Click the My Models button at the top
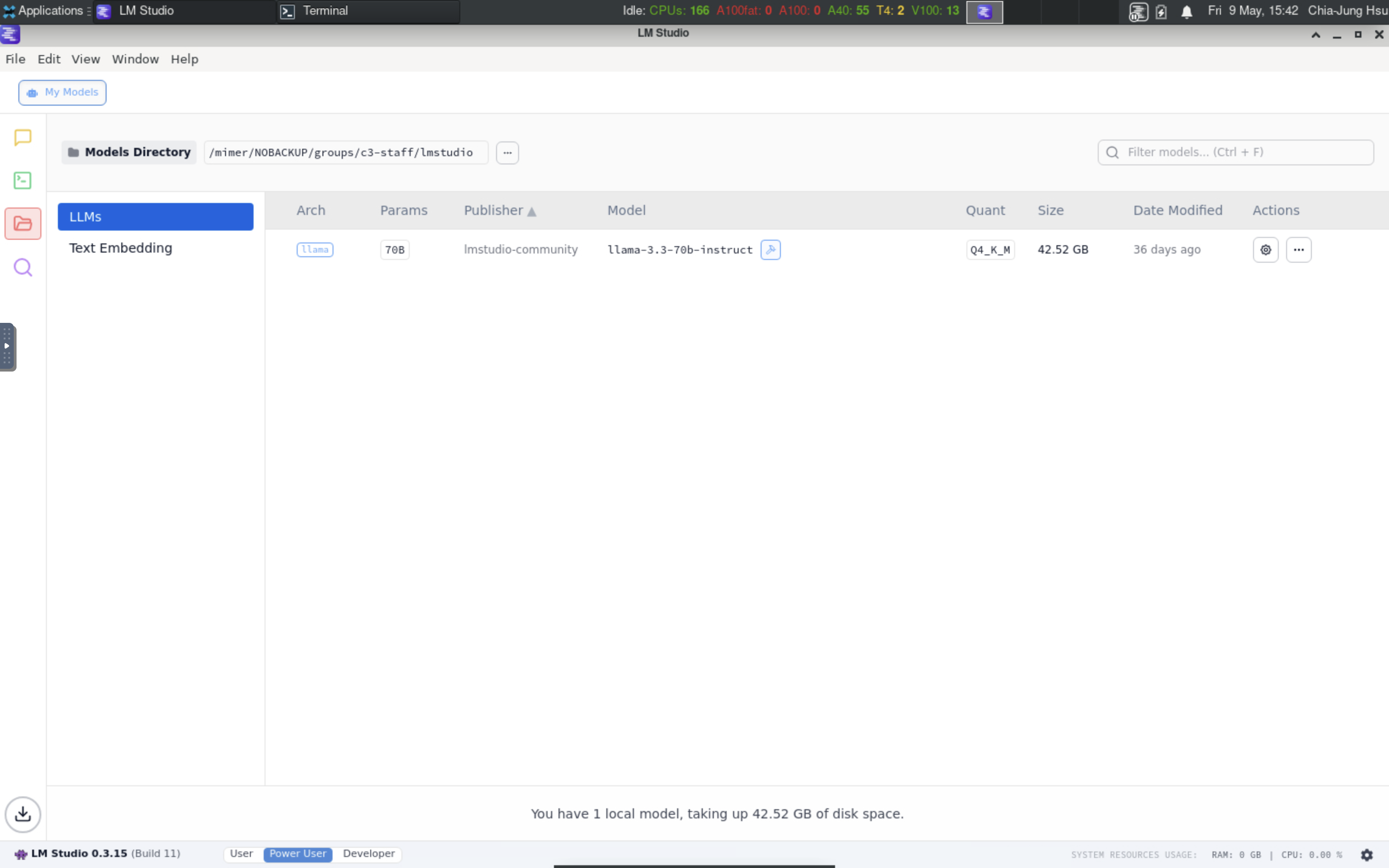This screenshot has width=1389, height=868. click(x=62, y=92)
